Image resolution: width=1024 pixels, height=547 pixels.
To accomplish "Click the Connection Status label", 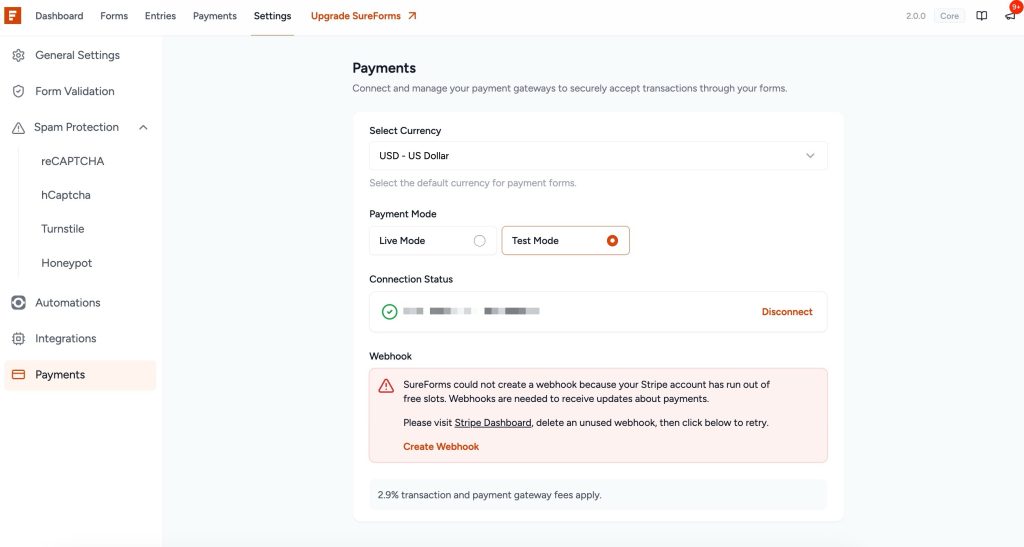I will coord(411,279).
